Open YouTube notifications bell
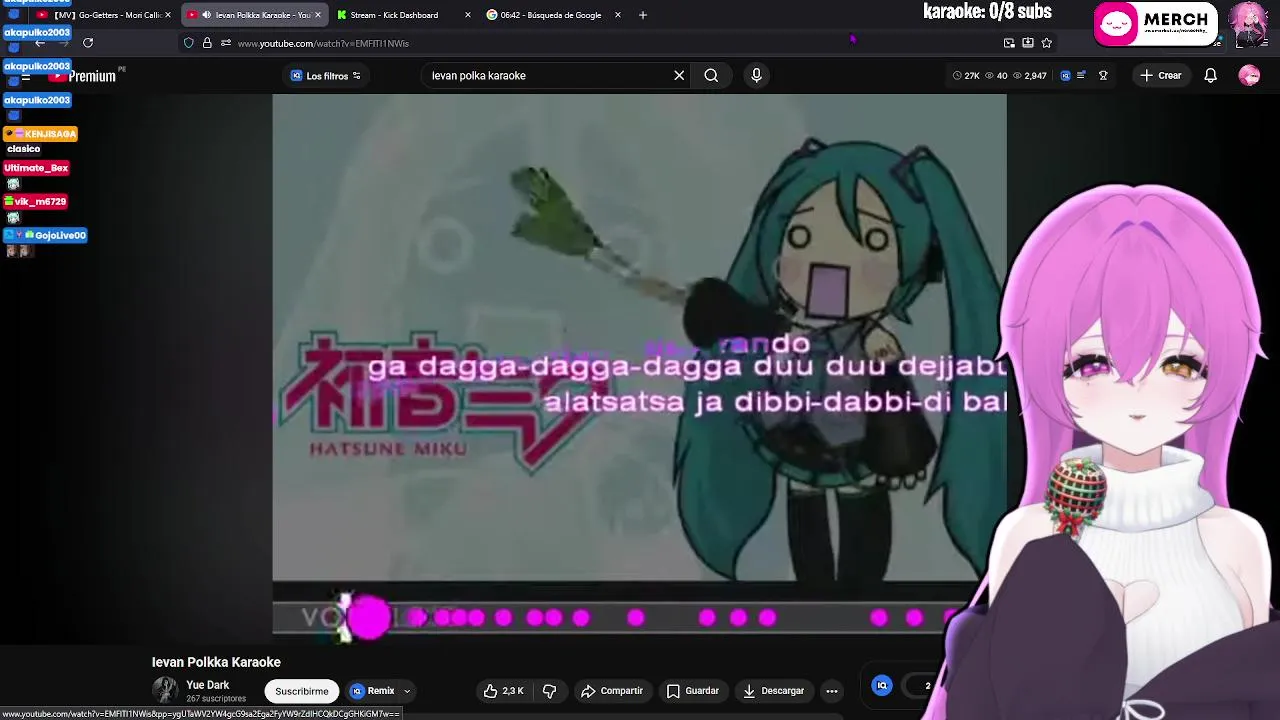Image resolution: width=1280 pixels, height=720 pixels. coord(1211,76)
